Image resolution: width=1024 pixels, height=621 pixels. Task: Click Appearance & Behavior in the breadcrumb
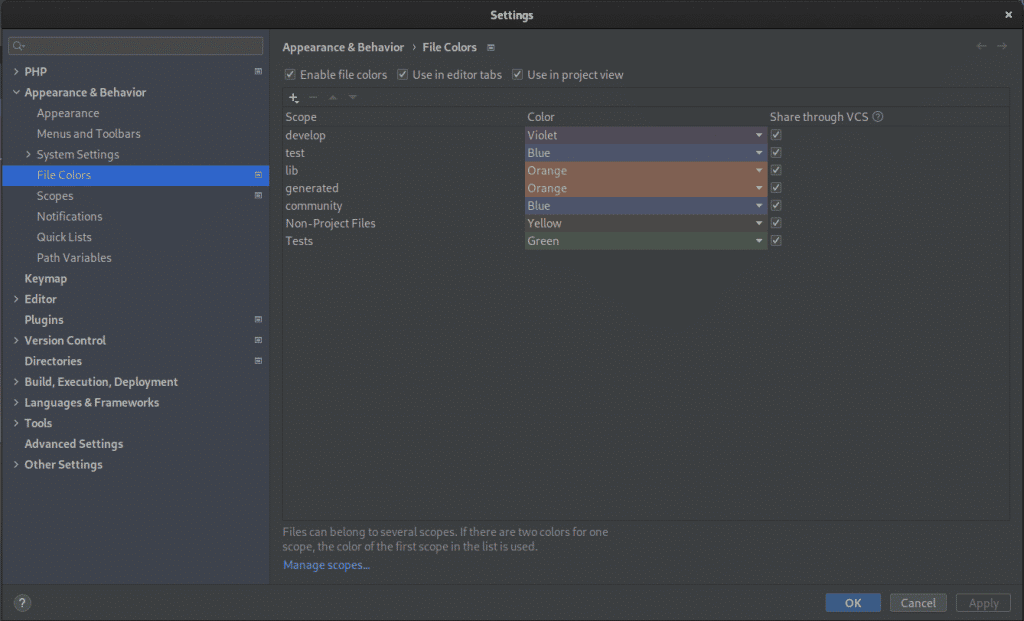tap(343, 47)
